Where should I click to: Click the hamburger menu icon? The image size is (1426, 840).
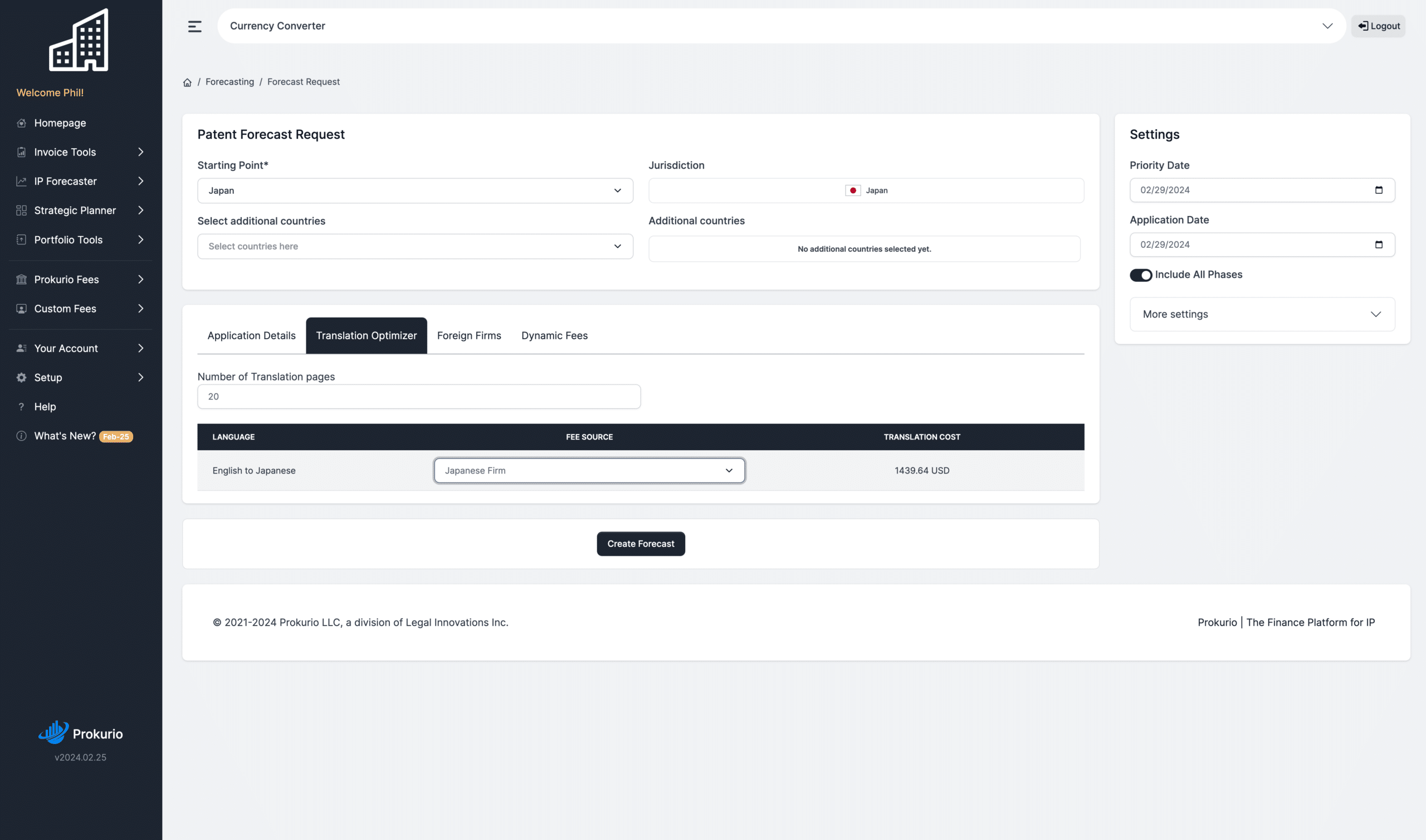(x=194, y=26)
